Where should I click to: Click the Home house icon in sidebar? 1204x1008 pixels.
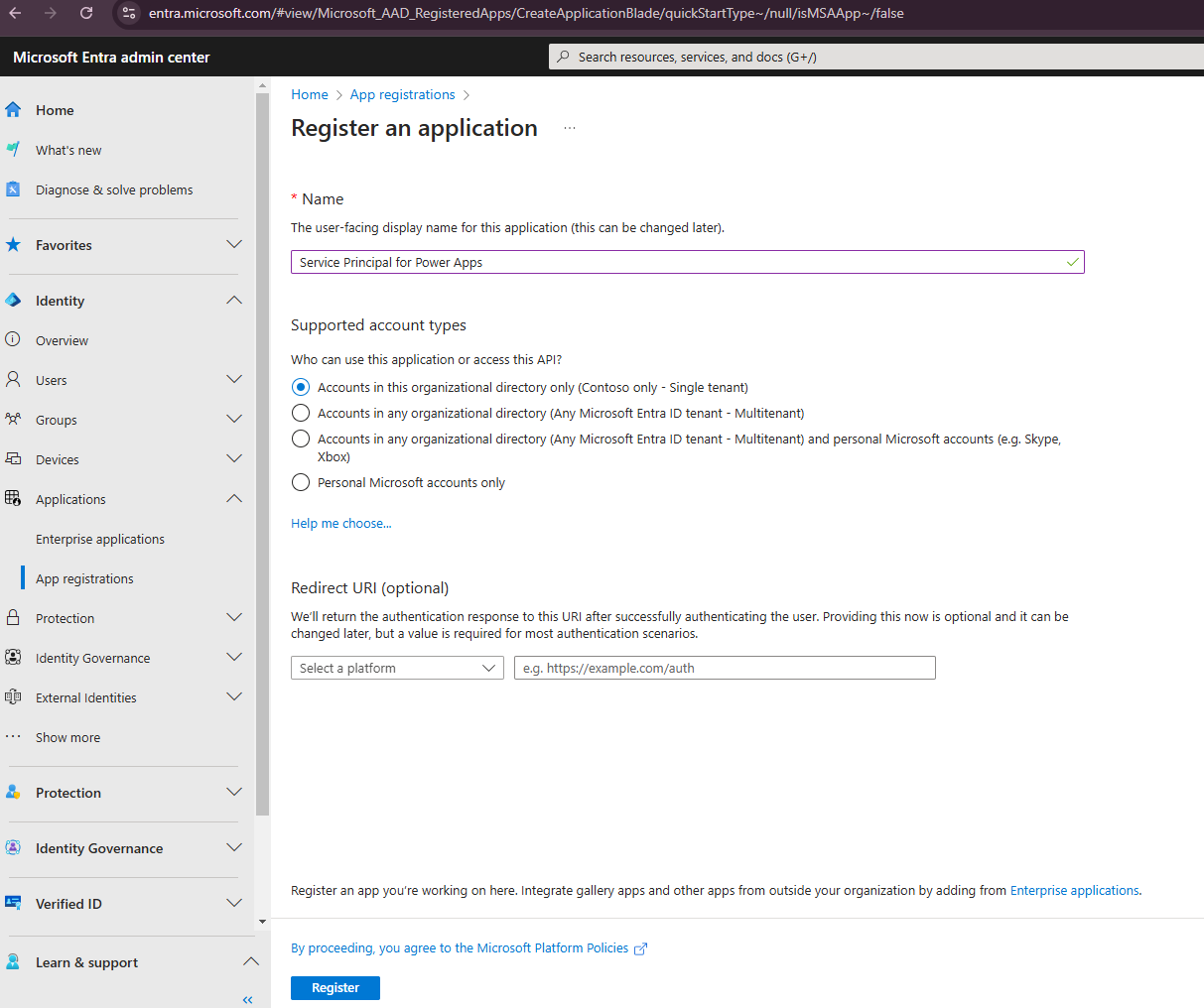13,110
